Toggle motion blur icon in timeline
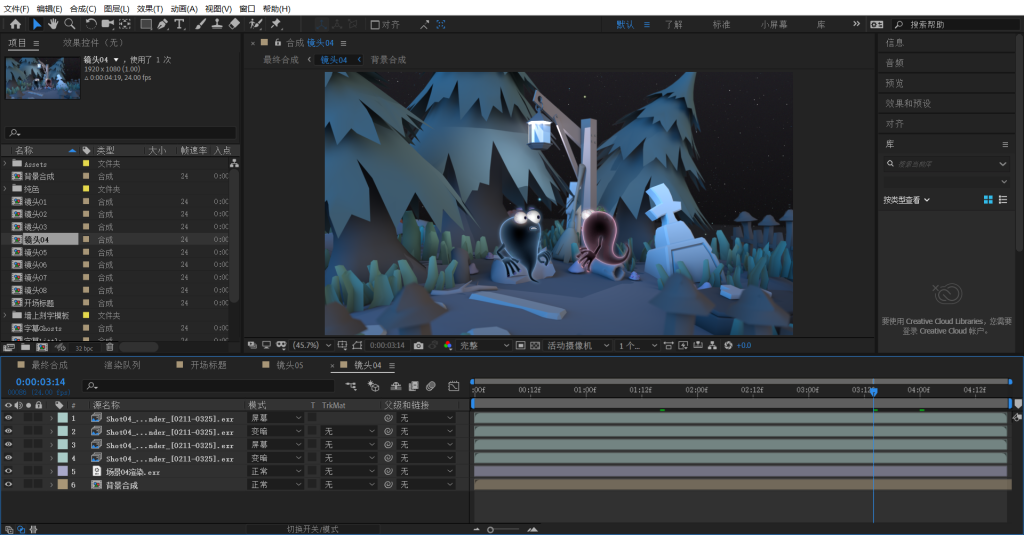Viewport: 1024px width, 535px height. 431,386
